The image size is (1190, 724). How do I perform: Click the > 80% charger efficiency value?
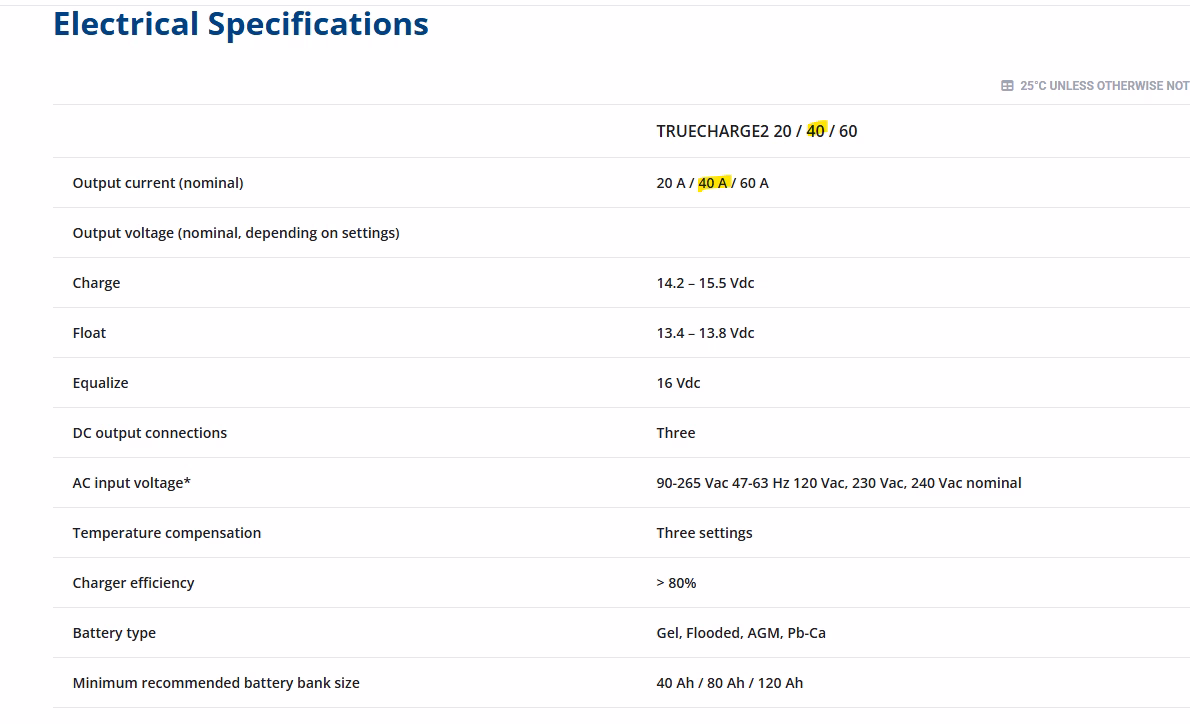676,584
